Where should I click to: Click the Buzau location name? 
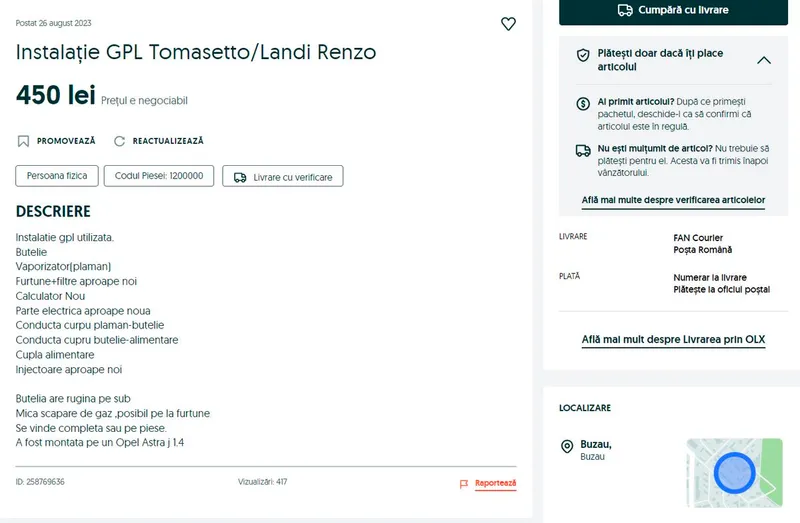[x=595, y=444]
